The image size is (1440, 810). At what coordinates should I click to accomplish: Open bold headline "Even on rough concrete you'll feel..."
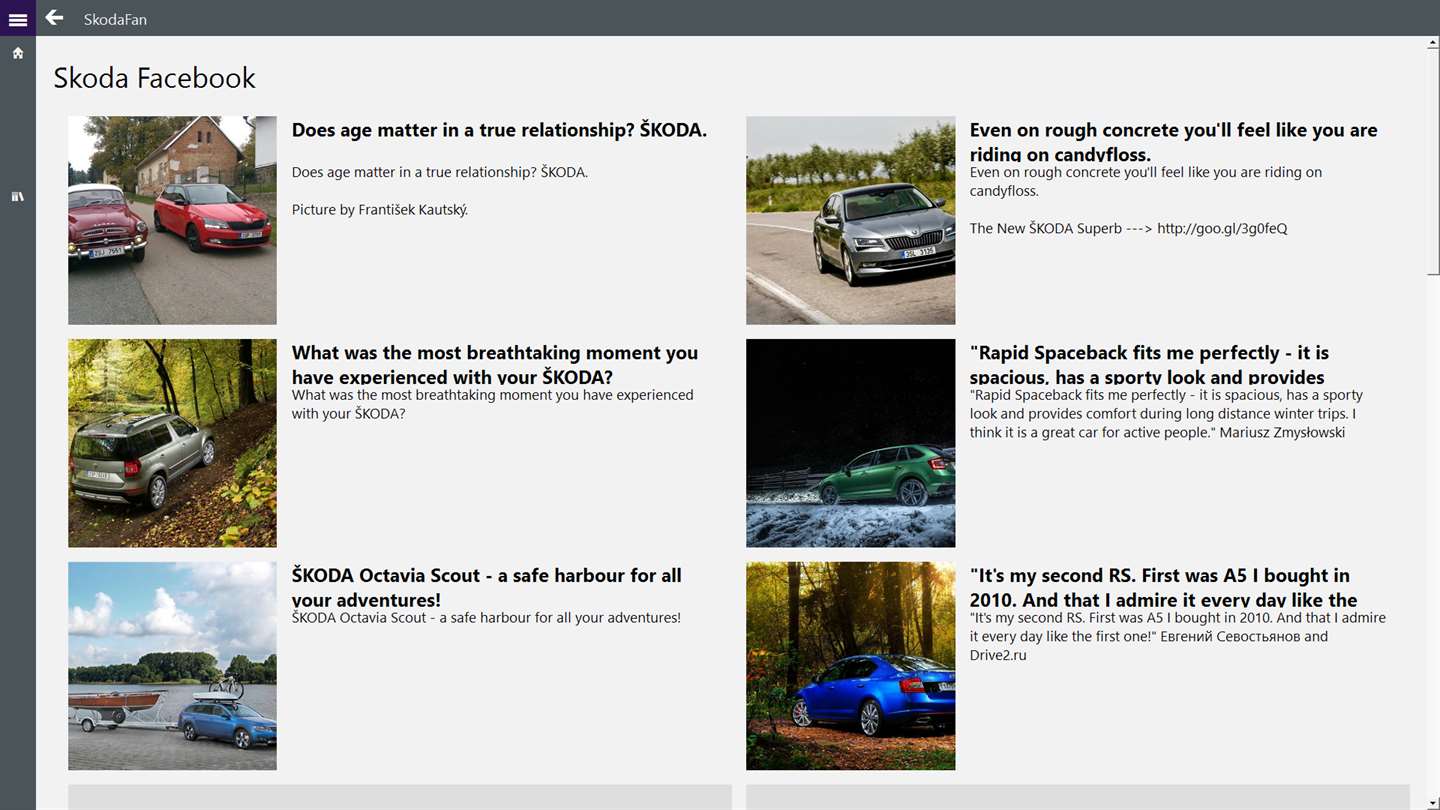(x=1173, y=141)
